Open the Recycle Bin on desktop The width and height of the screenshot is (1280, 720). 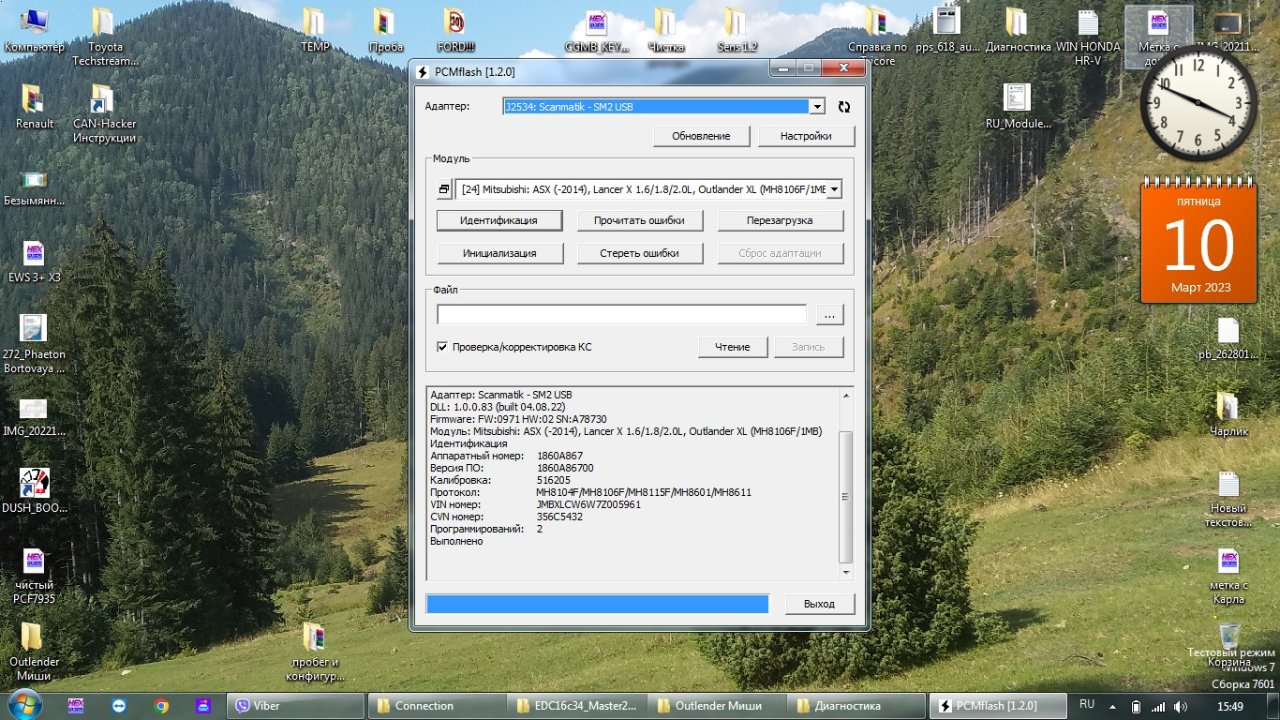1229,637
